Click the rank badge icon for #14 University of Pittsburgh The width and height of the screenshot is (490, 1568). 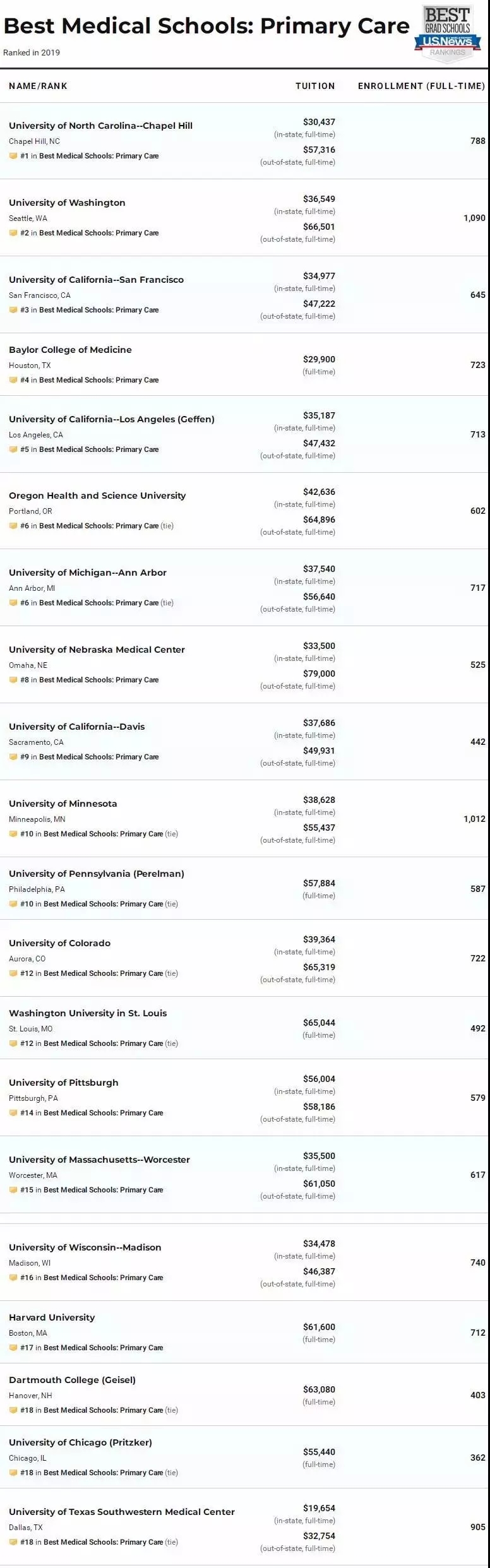pos(13,1113)
